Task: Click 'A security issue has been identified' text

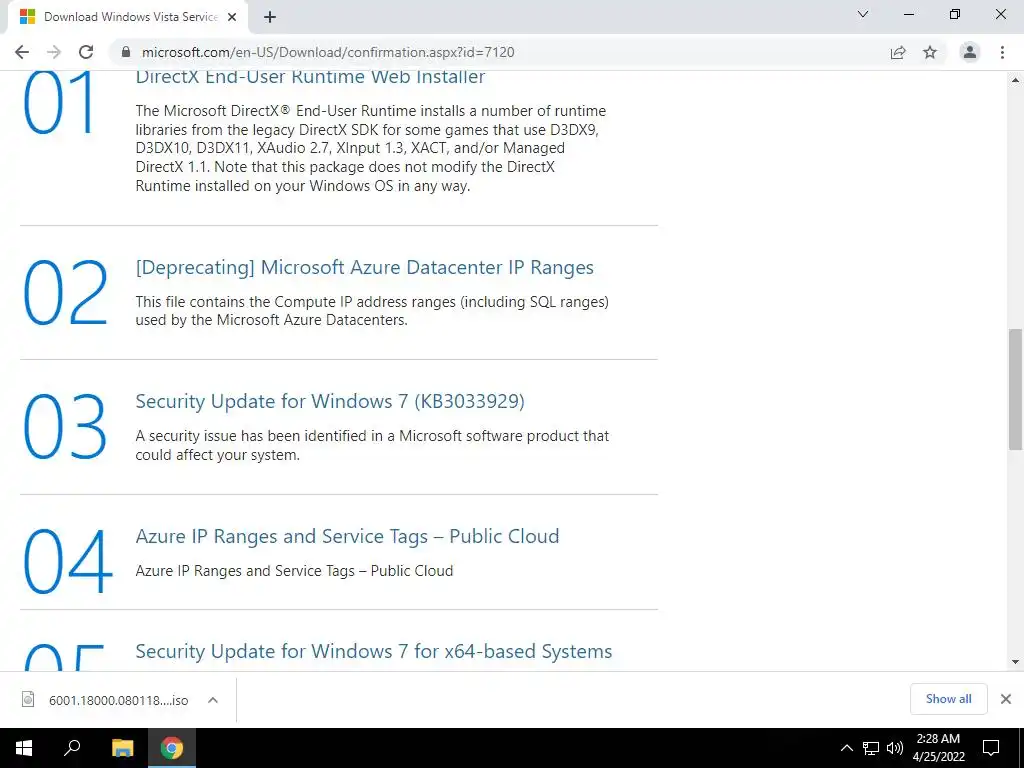Action: coord(372,445)
